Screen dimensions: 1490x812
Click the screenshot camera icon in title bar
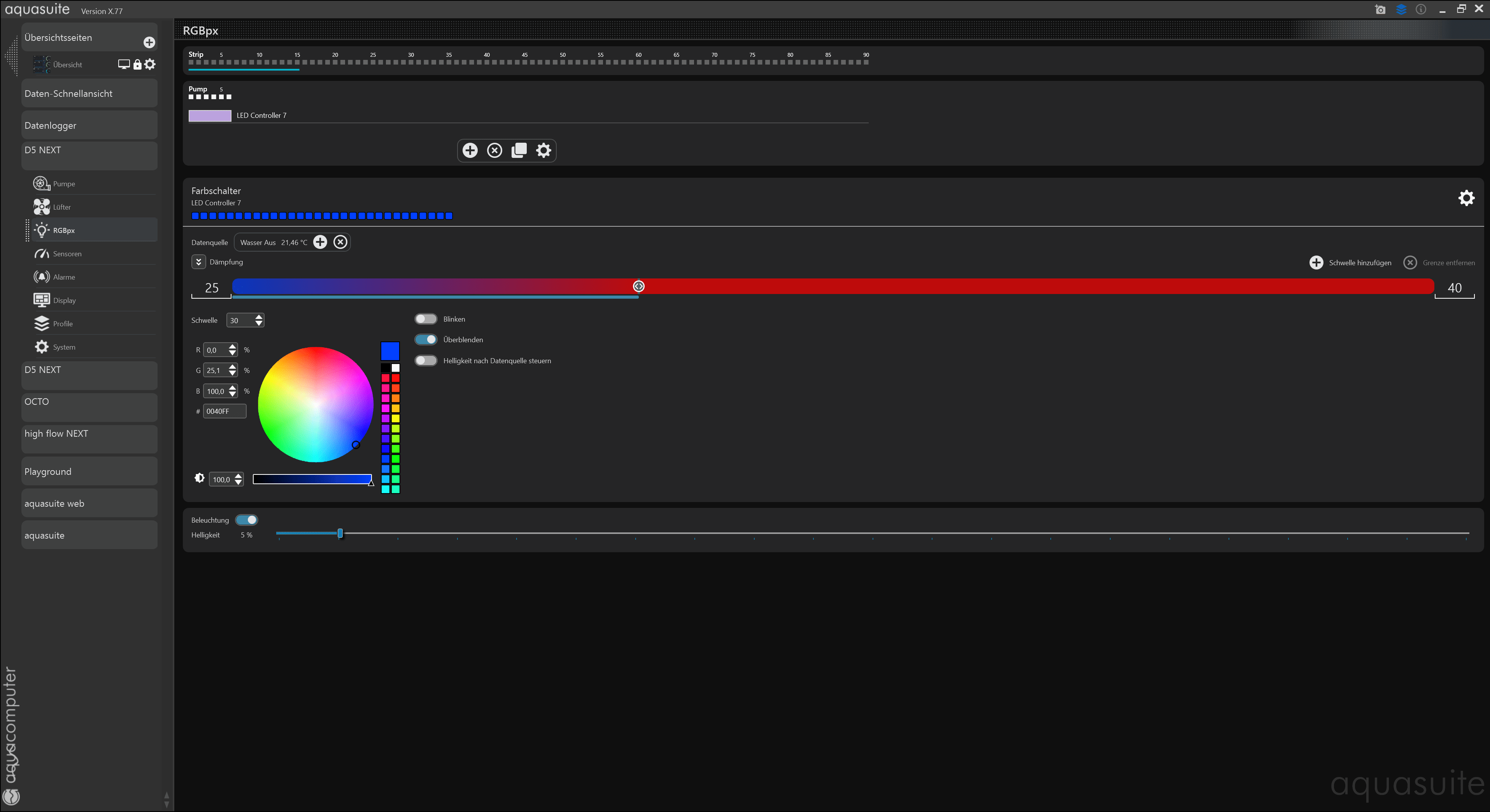coord(1381,9)
